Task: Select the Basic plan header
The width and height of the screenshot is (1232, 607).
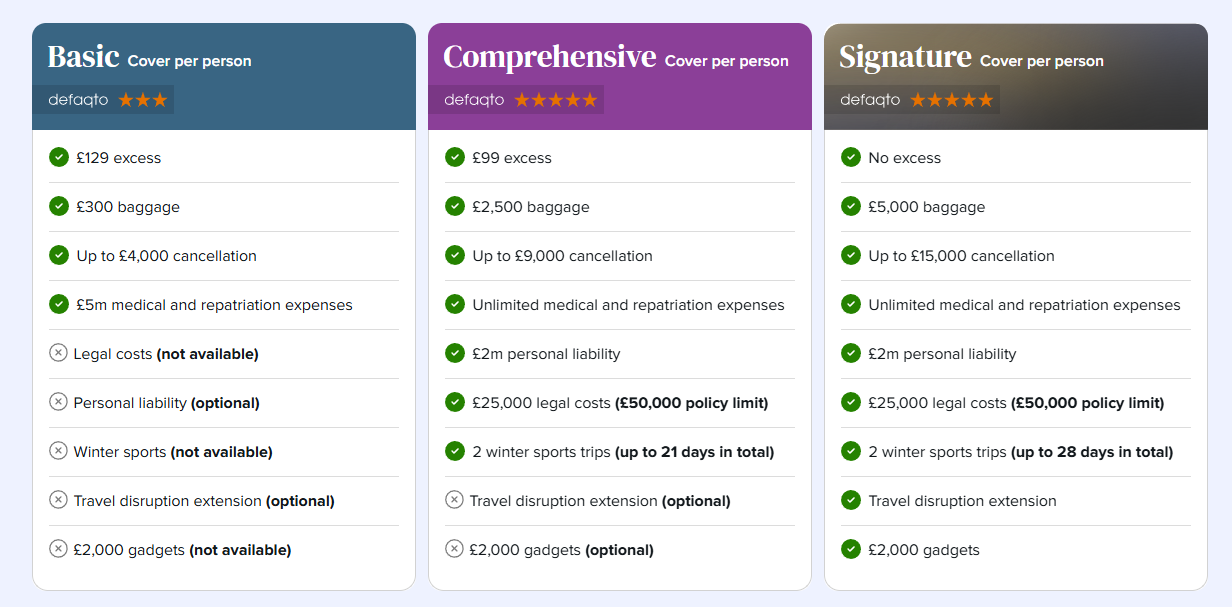Action: (x=224, y=77)
